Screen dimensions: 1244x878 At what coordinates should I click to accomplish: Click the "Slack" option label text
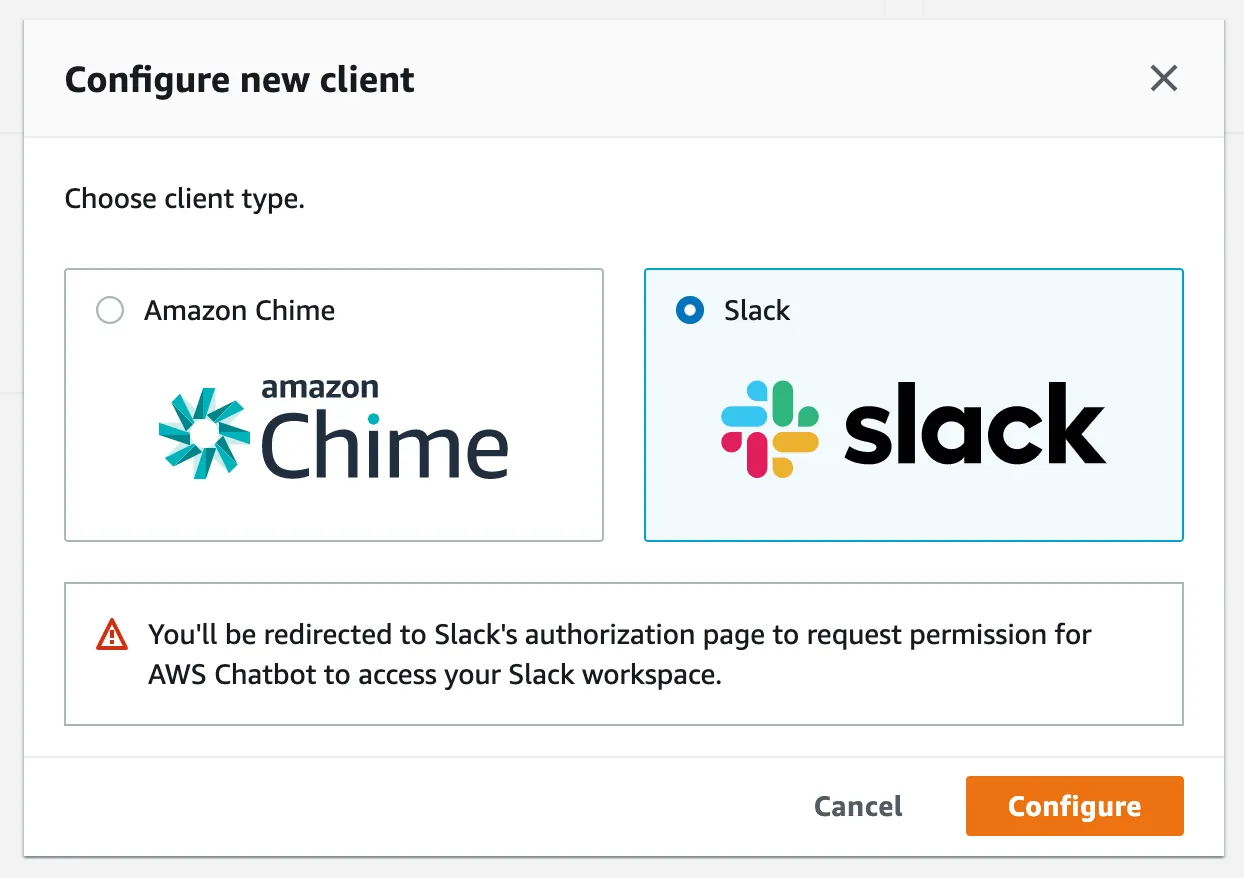click(x=757, y=310)
